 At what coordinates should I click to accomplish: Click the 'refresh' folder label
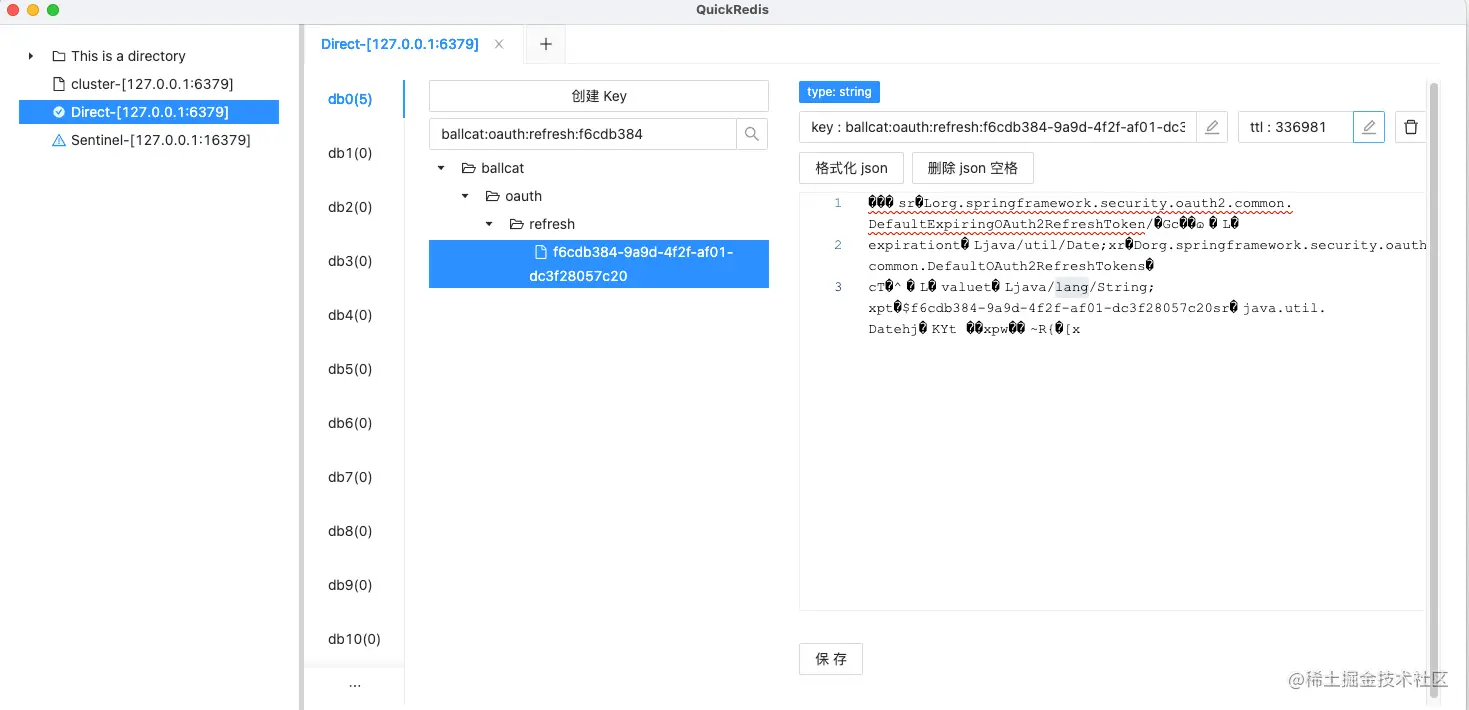[x=552, y=224]
